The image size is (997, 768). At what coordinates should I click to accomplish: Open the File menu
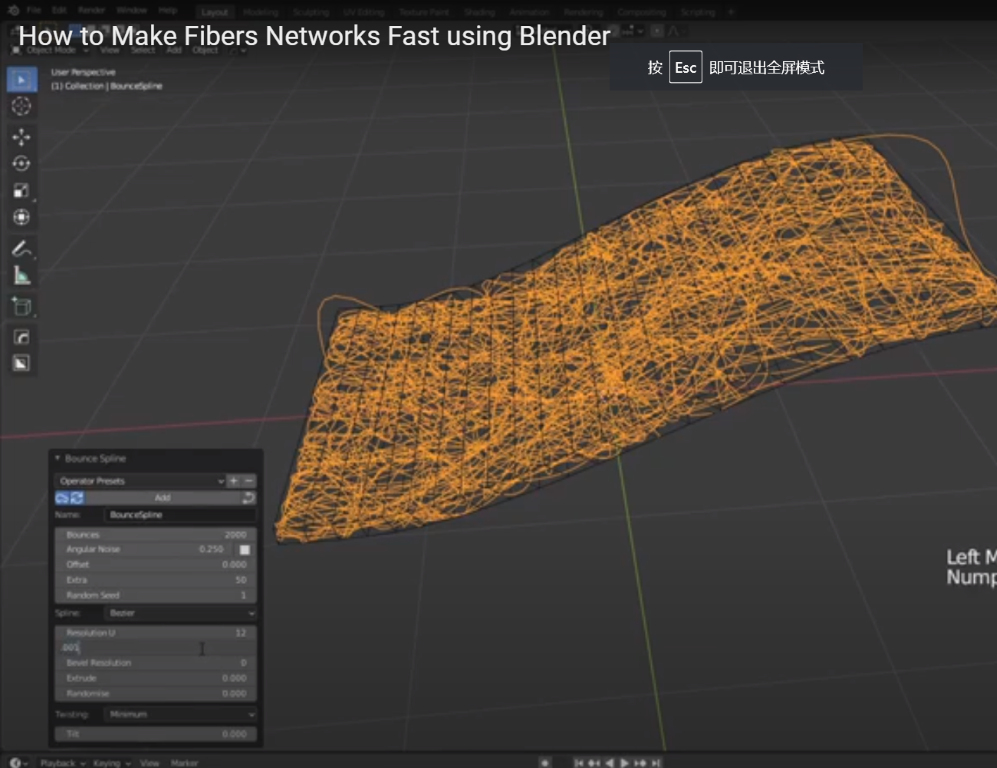(34, 10)
